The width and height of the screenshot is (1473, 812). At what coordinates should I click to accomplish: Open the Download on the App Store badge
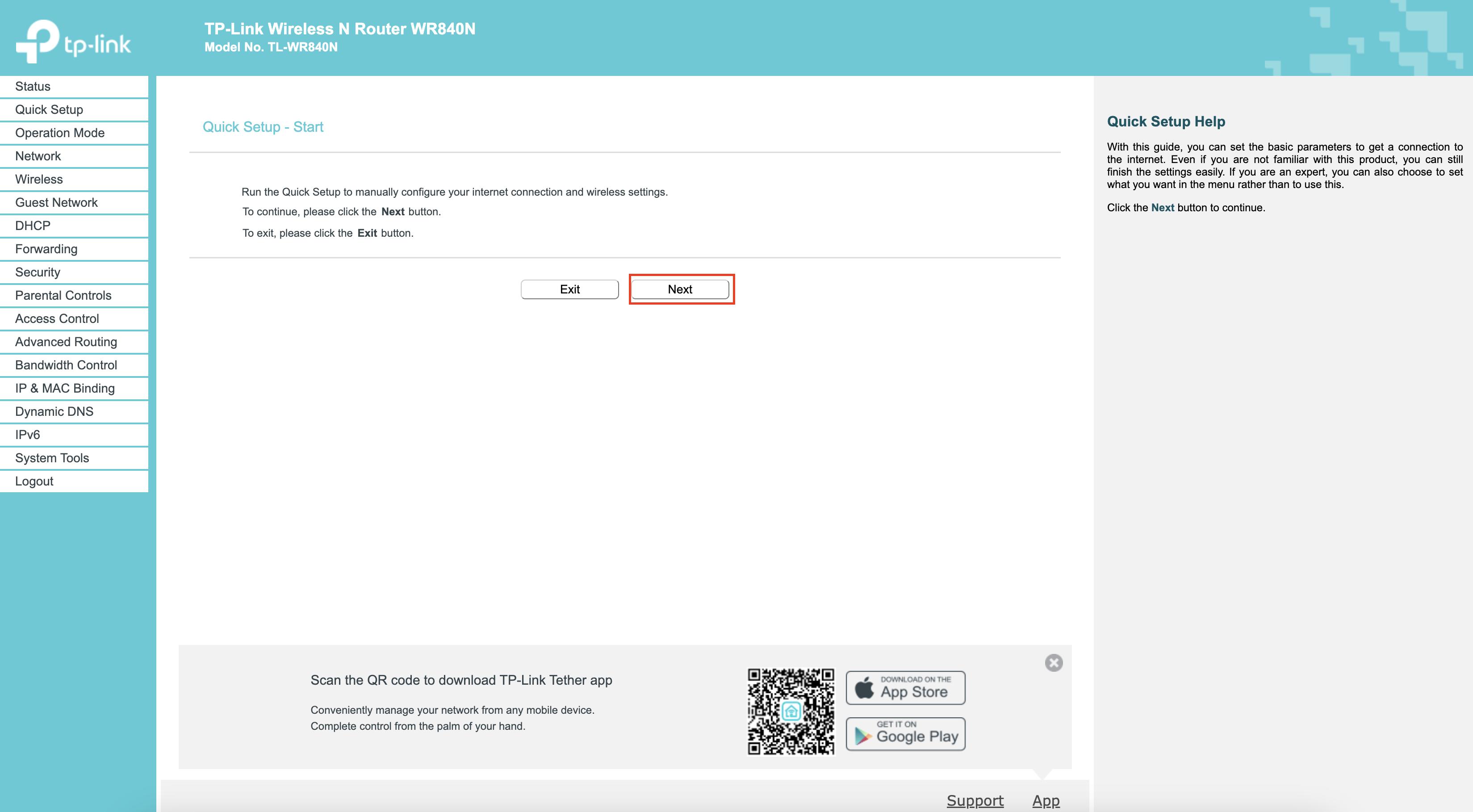tap(905, 688)
